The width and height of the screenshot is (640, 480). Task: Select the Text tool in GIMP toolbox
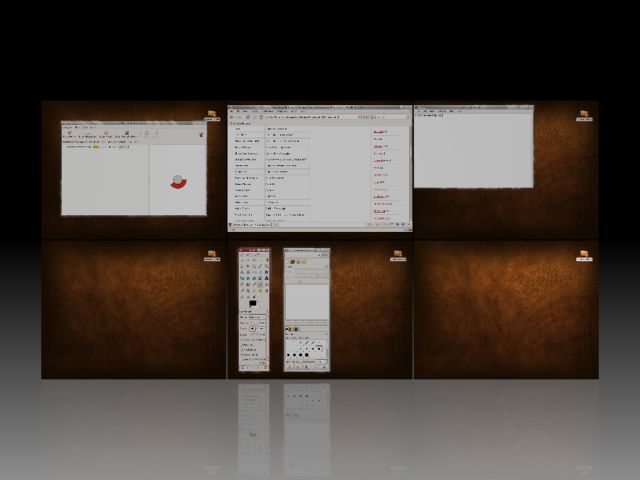coord(267,278)
